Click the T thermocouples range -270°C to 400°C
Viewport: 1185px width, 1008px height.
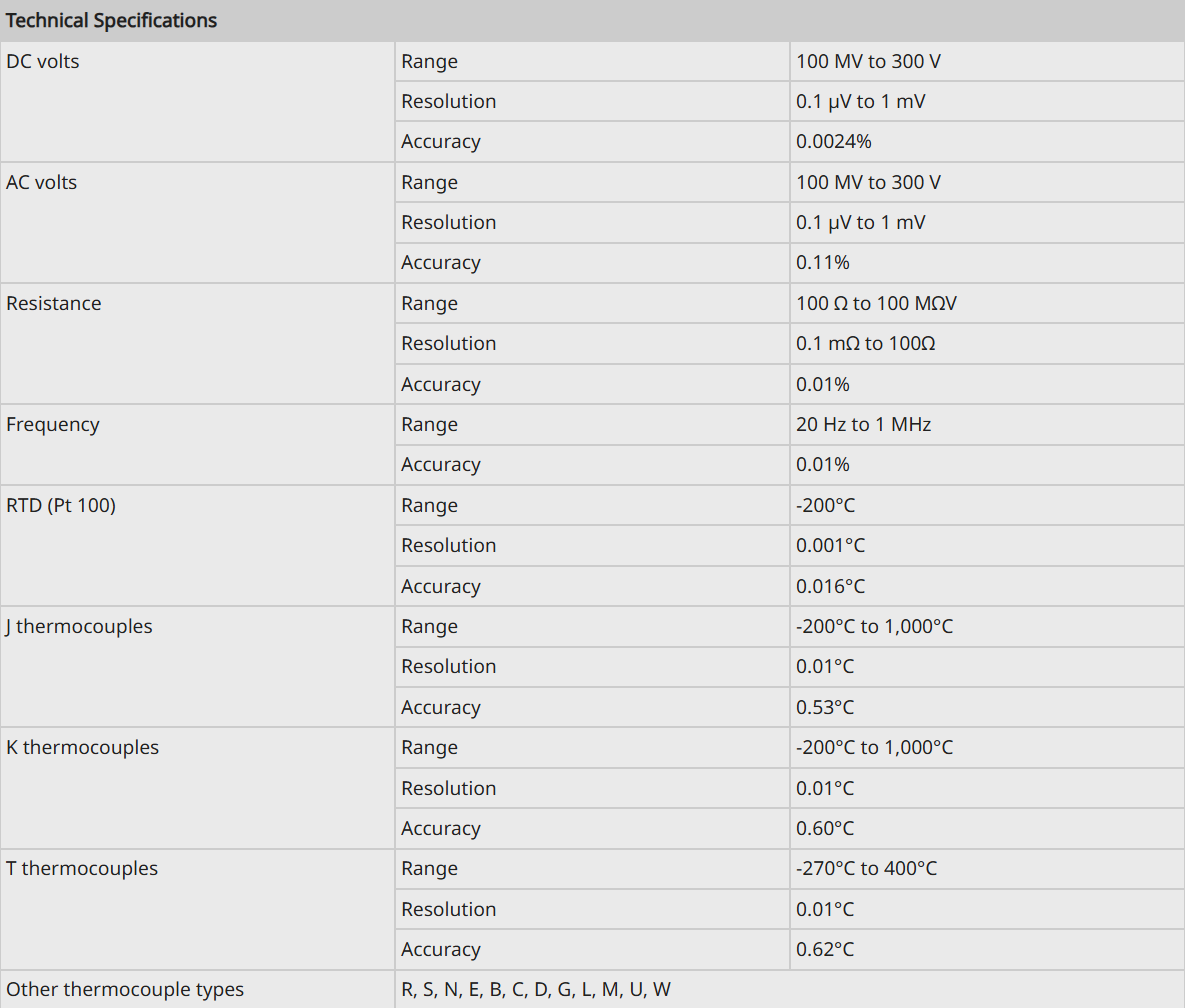click(x=866, y=868)
